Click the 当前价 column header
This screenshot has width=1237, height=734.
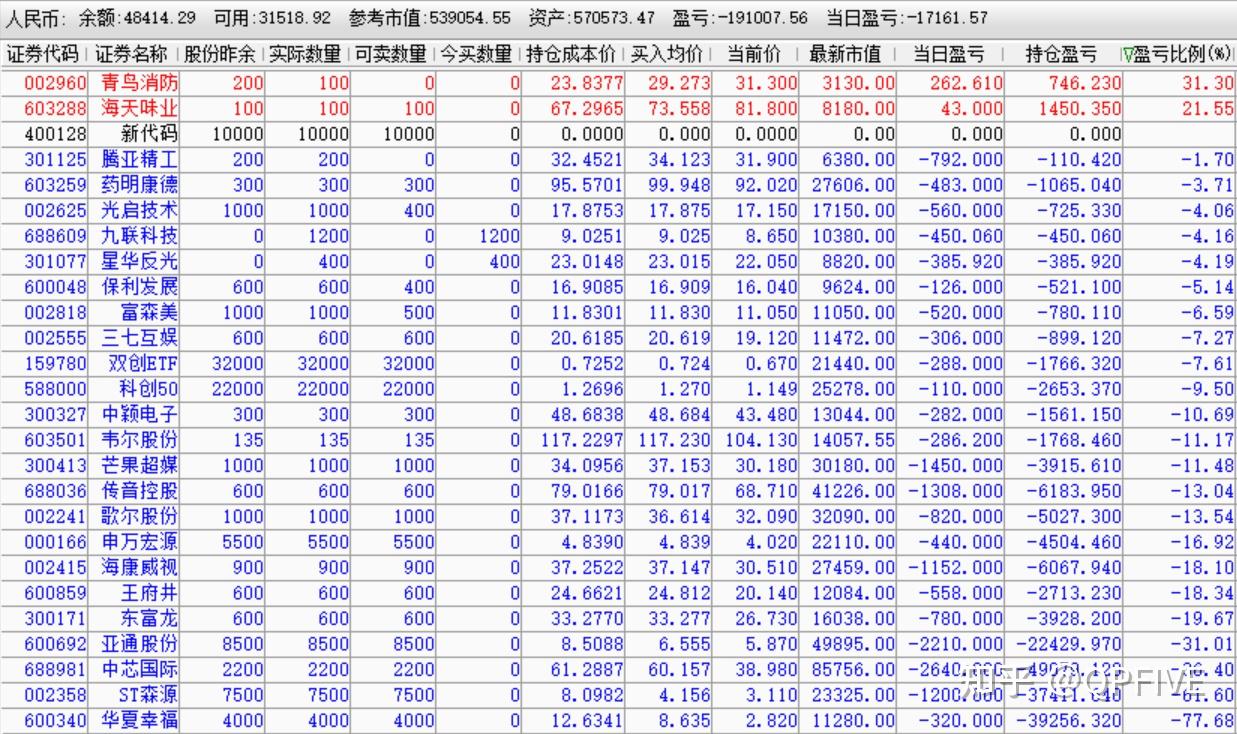(x=754, y=54)
